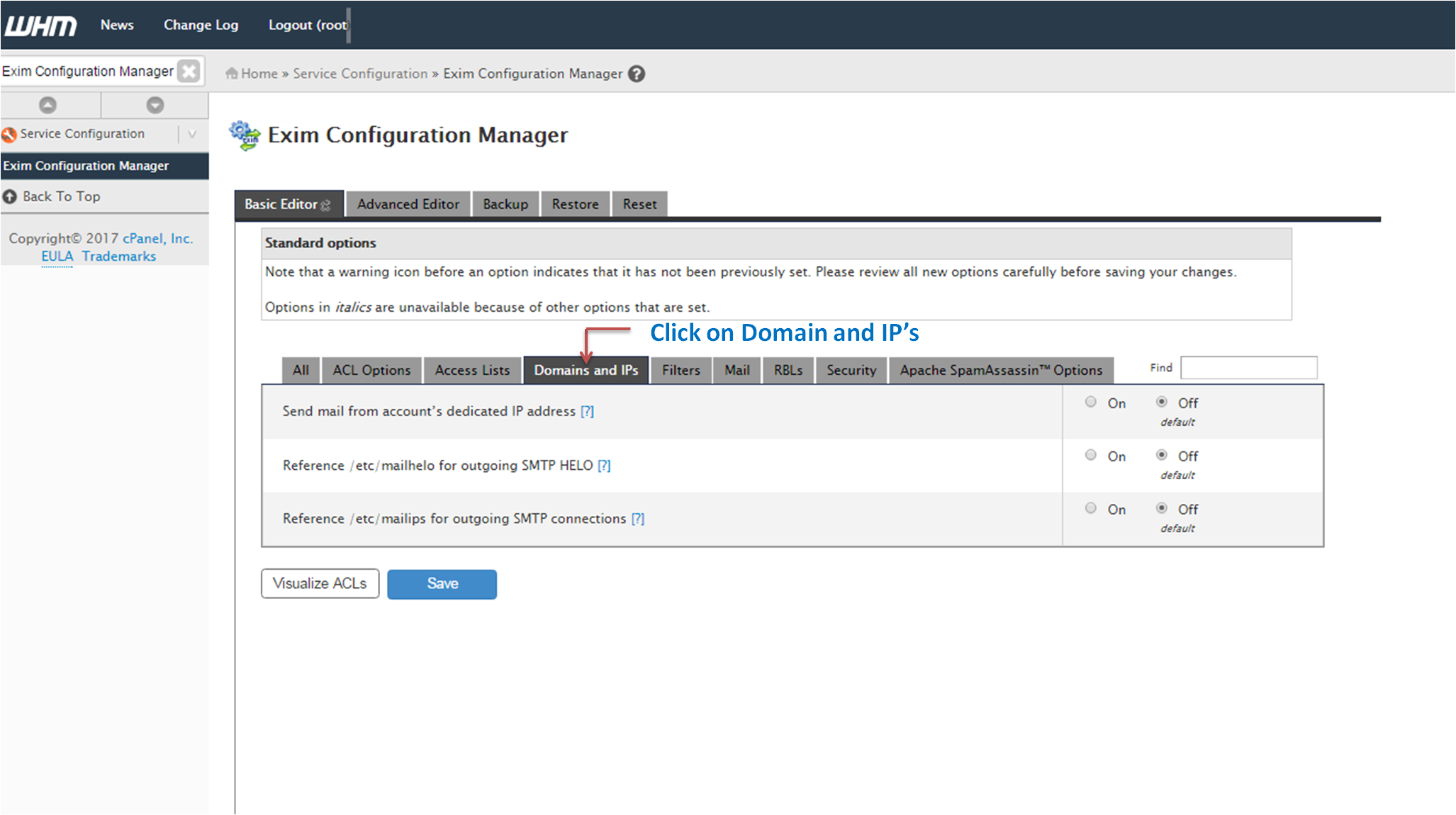Turn On send mail from dedicated IP
This screenshot has width=1456, height=815.
click(x=1091, y=402)
